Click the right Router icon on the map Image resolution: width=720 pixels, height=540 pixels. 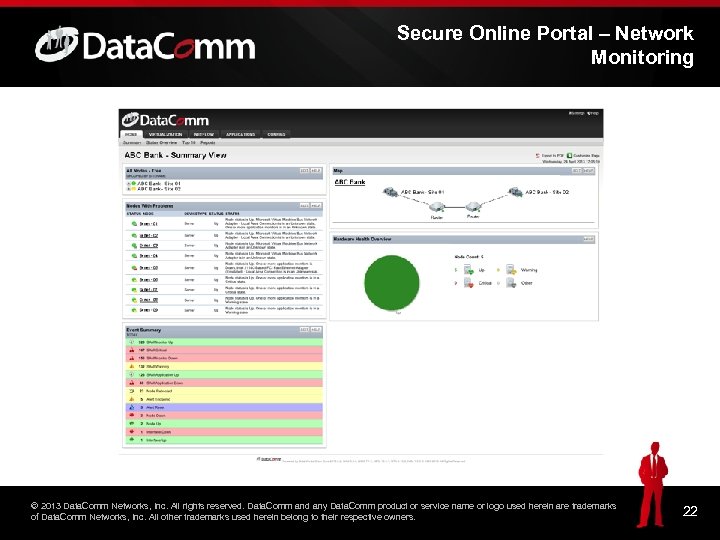click(473, 206)
